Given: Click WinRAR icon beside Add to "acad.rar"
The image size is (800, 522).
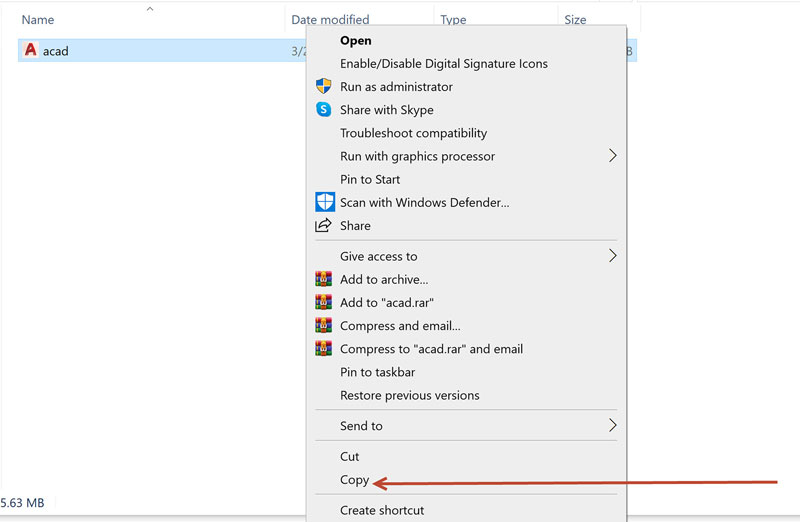Looking at the screenshot, I should pyautogui.click(x=323, y=302).
